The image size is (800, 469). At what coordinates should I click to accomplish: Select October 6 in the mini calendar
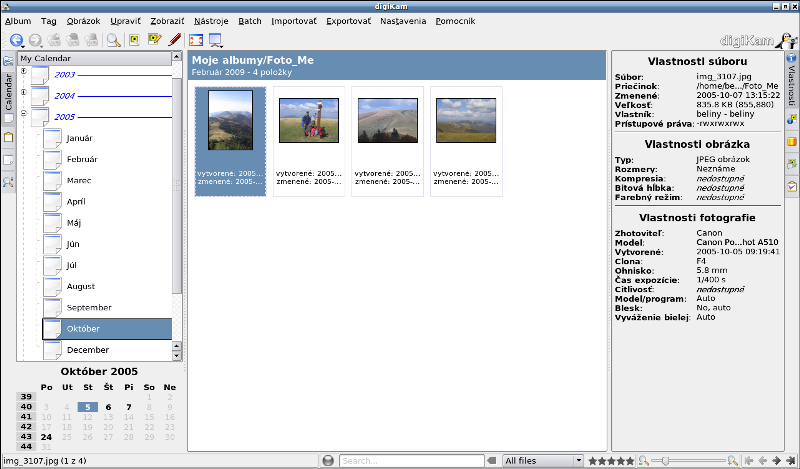pyautogui.click(x=108, y=407)
